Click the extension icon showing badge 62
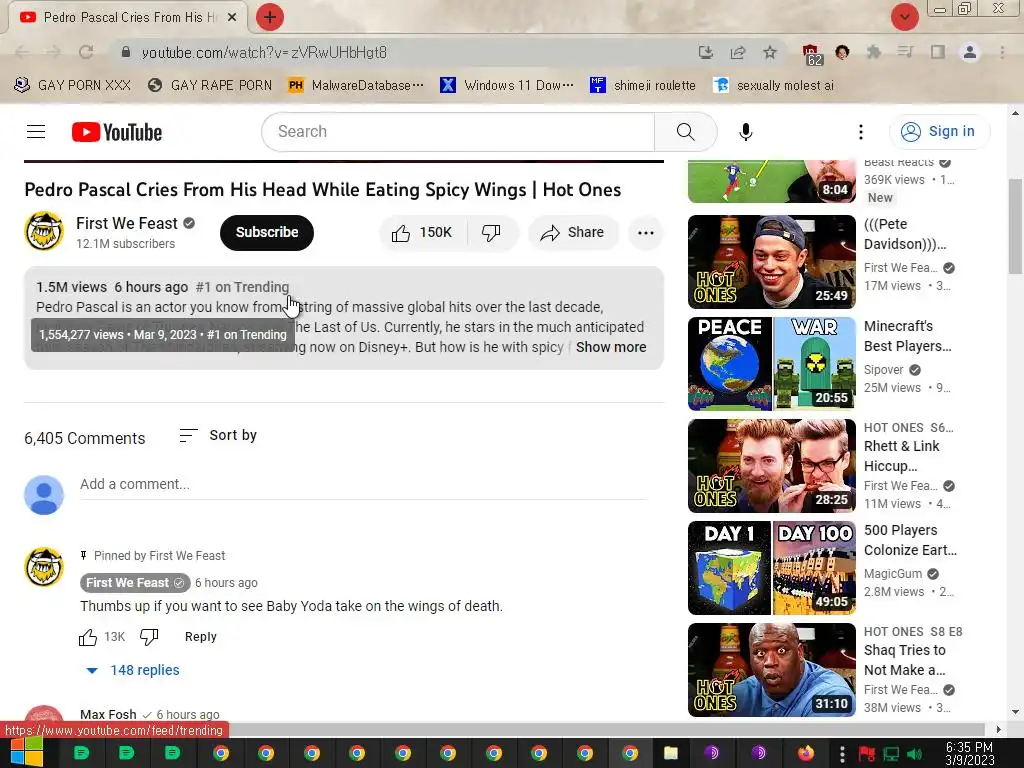The width and height of the screenshot is (1024, 768). pyautogui.click(x=811, y=54)
